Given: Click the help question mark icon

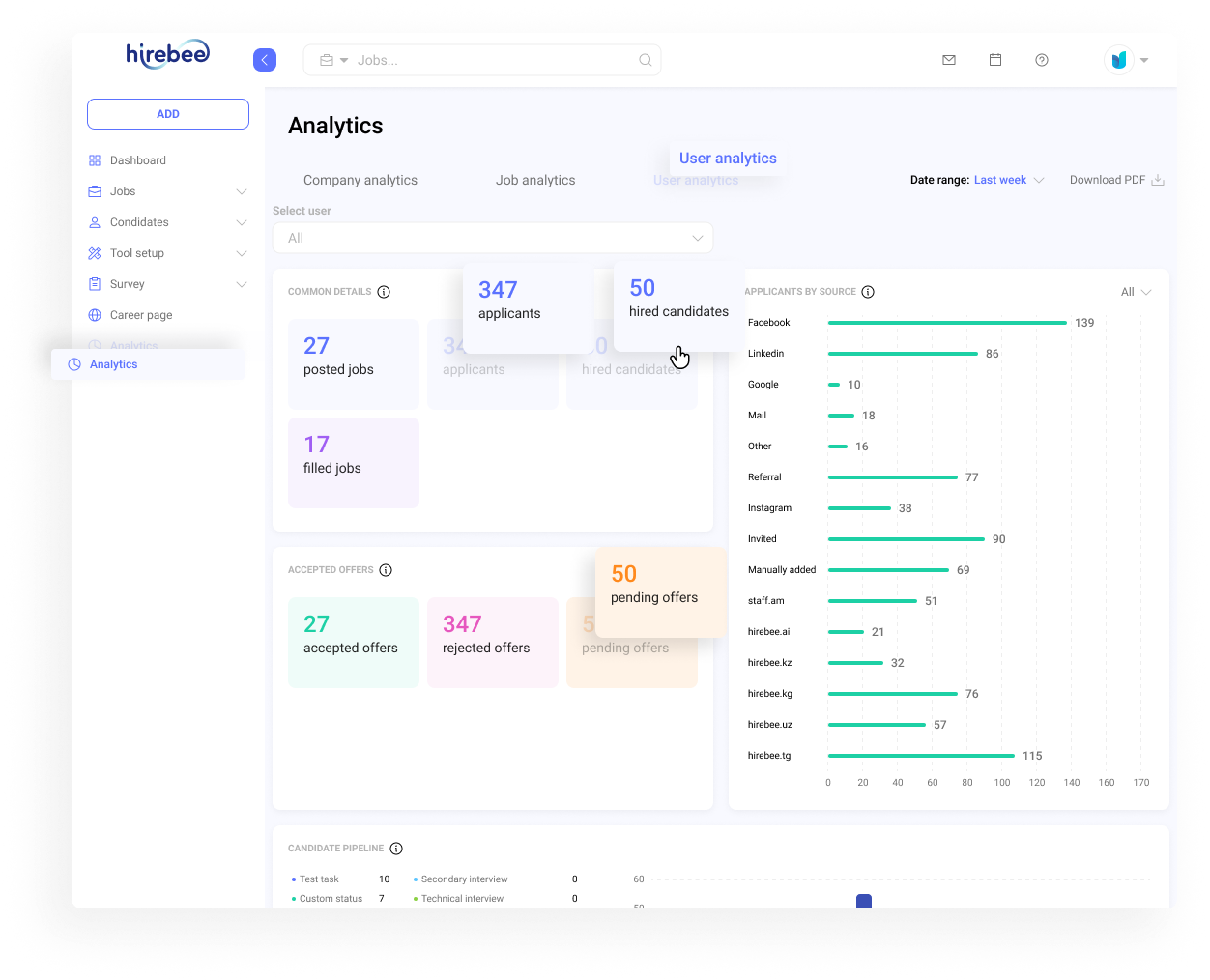Looking at the screenshot, I should (1041, 60).
